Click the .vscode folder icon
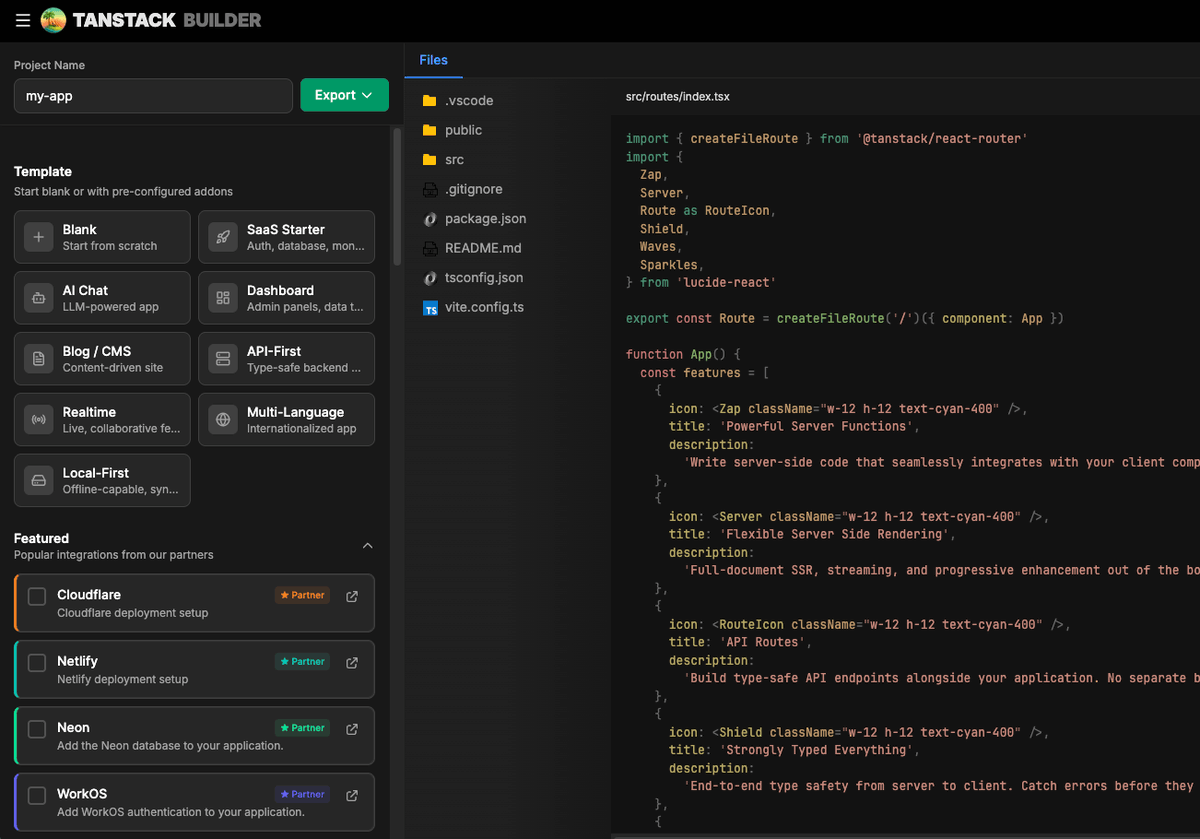1200x839 pixels. [430, 101]
